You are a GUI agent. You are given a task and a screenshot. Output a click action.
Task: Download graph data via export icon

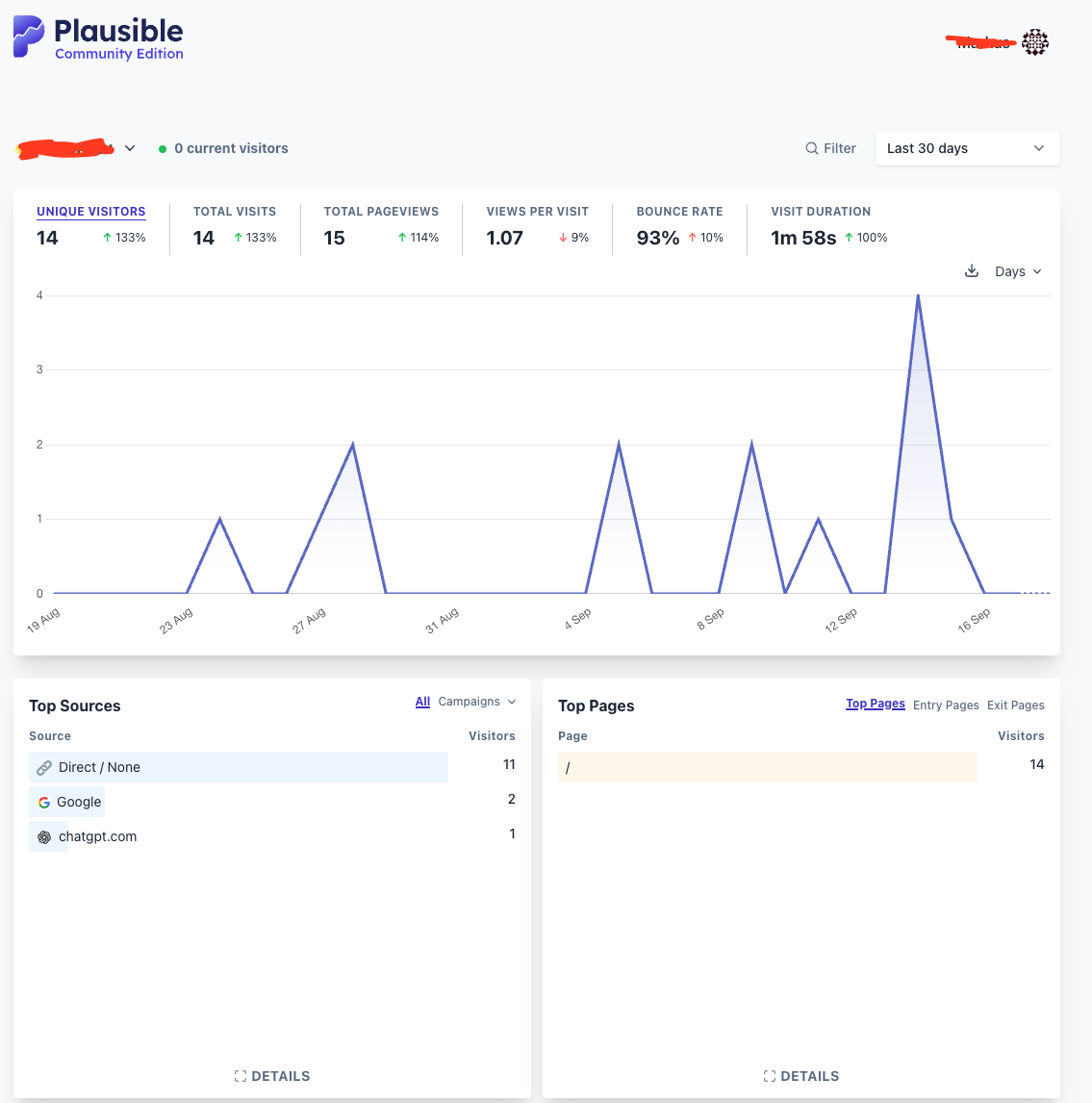(972, 271)
